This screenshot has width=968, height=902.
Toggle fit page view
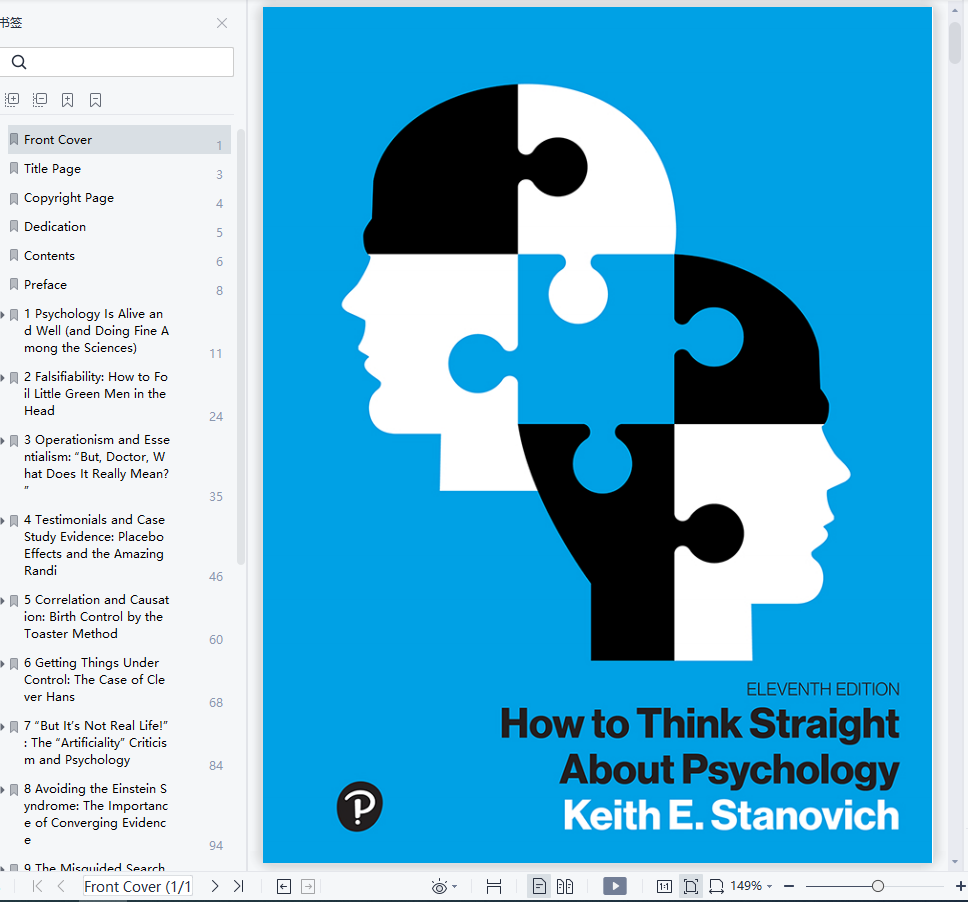[691, 887]
